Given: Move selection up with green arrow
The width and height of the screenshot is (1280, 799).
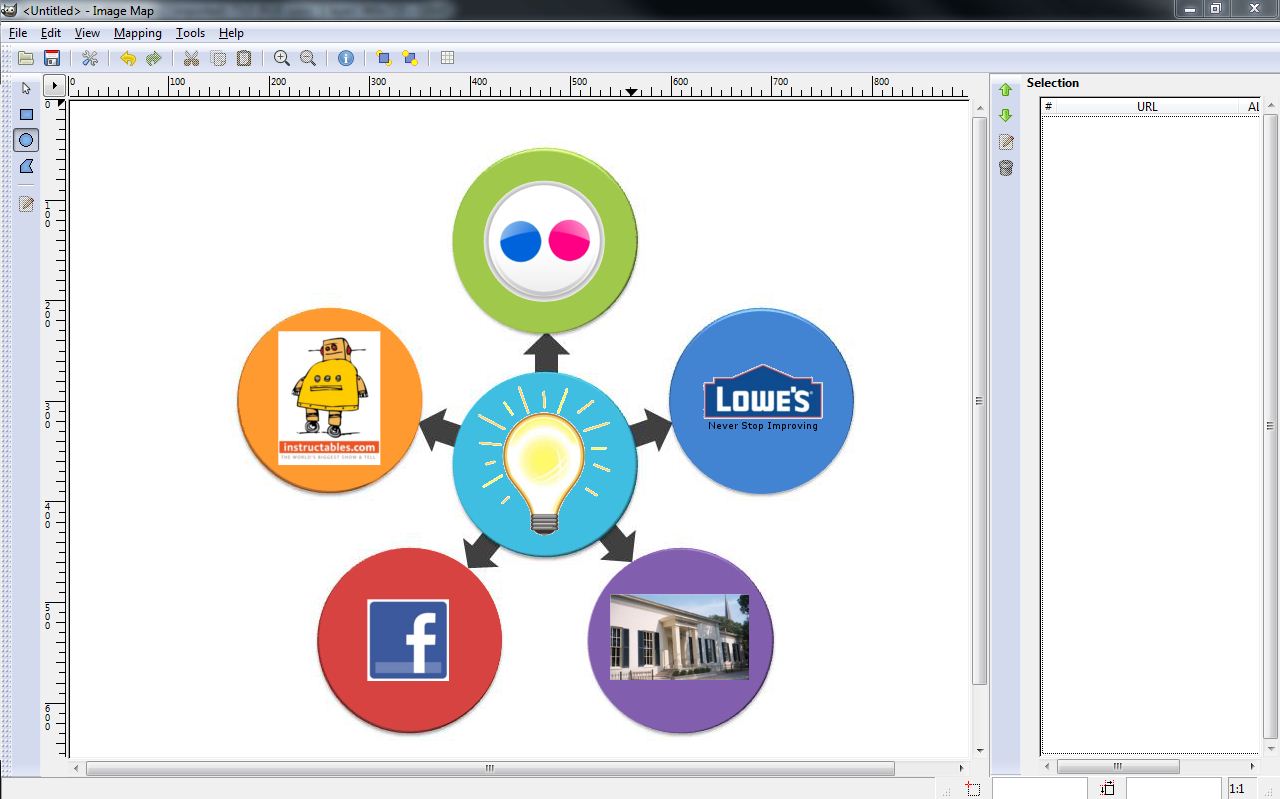Looking at the screenshot, I should pyautogui.click(x=1005, y=89).
